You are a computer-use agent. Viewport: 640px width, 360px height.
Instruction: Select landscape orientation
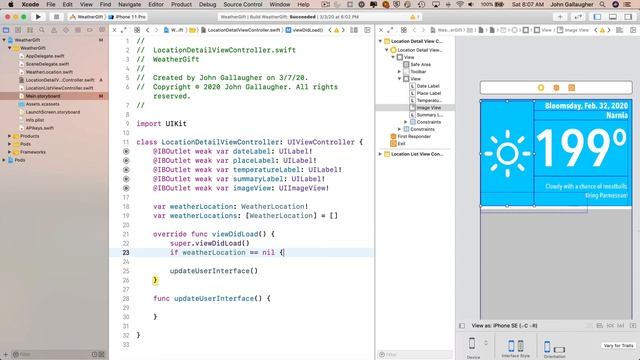coord(560,349)
